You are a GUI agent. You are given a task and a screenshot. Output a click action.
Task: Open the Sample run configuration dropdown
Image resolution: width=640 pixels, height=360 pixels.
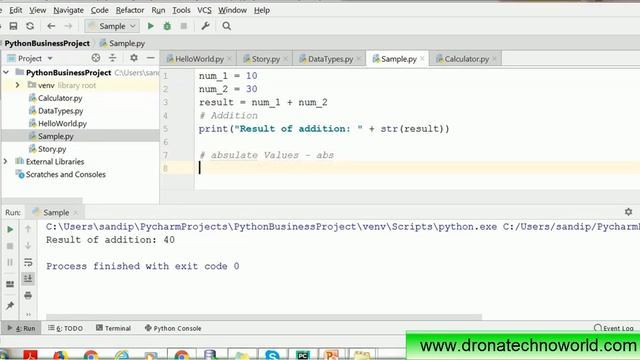click(x=112, y=26)
